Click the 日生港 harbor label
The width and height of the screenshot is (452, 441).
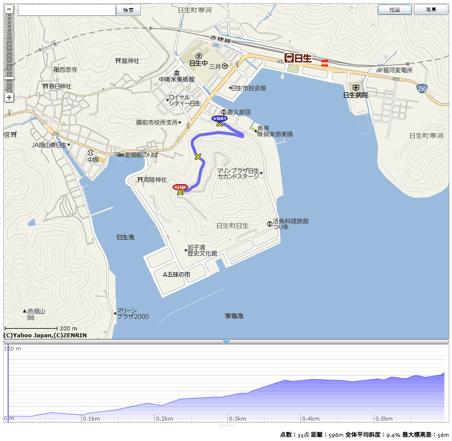click(125, 237)
